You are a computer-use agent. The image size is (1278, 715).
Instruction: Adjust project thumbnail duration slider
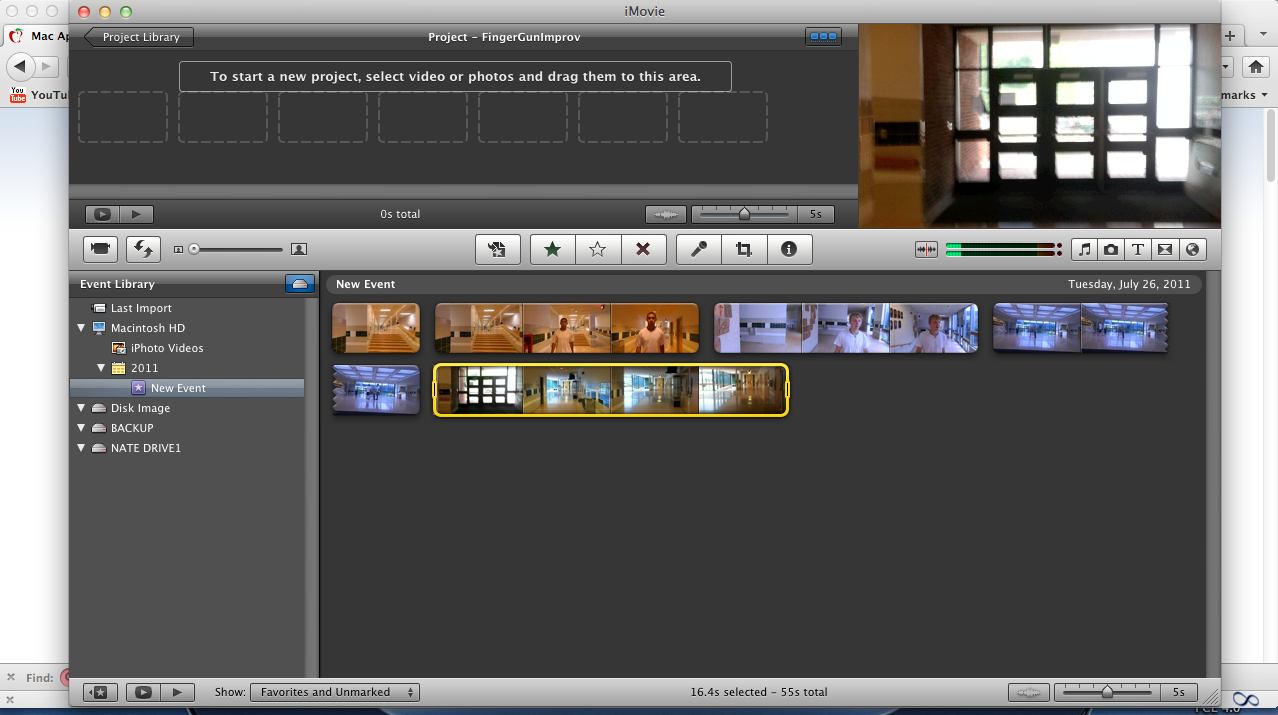[x=744, y=214]
